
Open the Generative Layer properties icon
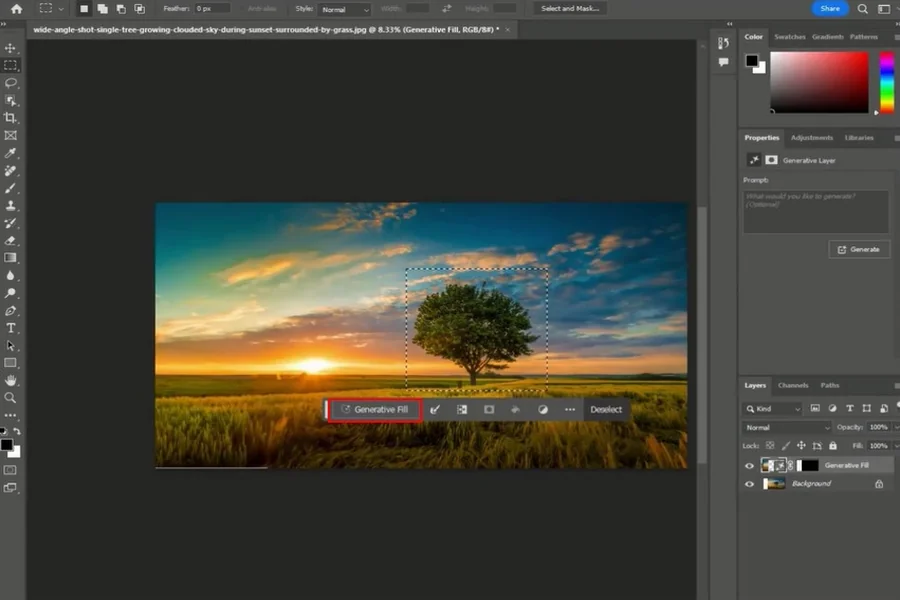coord(755,160)
